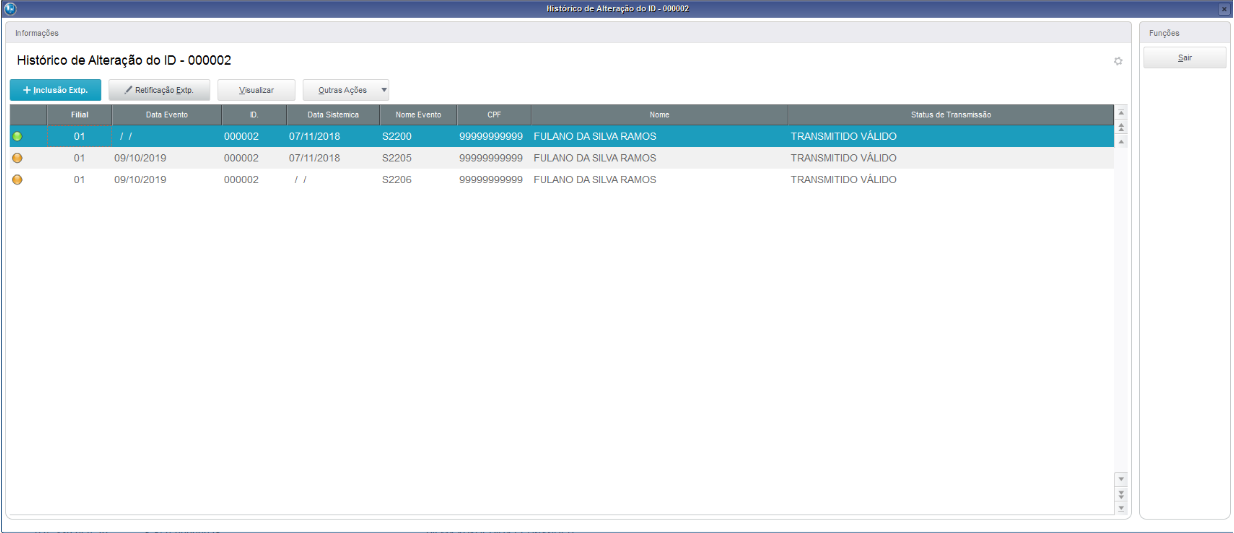Screen dimensions: 1234x533
Task: Open the settings gear icon
Action: [1118, 62]
